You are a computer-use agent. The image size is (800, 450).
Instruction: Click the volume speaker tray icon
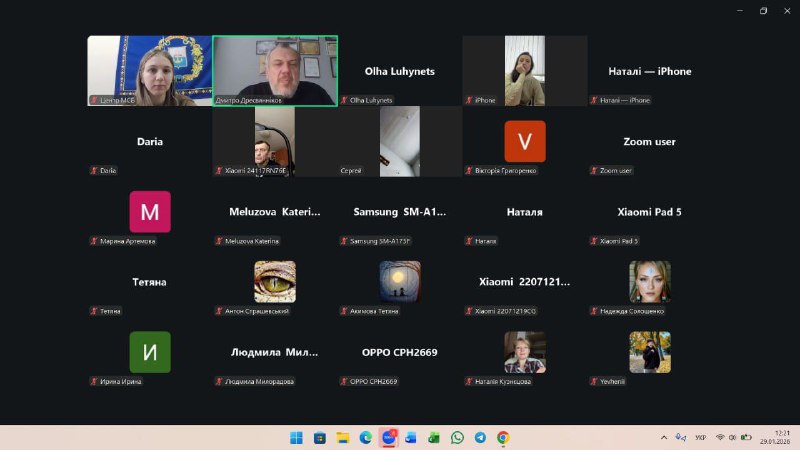pos(733,438)
